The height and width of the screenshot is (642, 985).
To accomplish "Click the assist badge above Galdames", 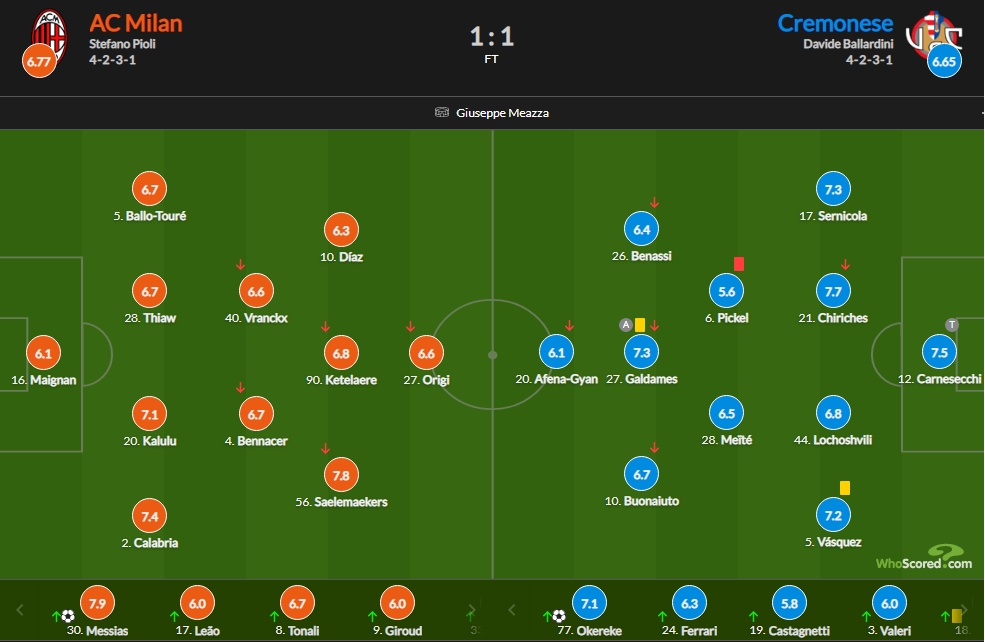I will 626,325.
